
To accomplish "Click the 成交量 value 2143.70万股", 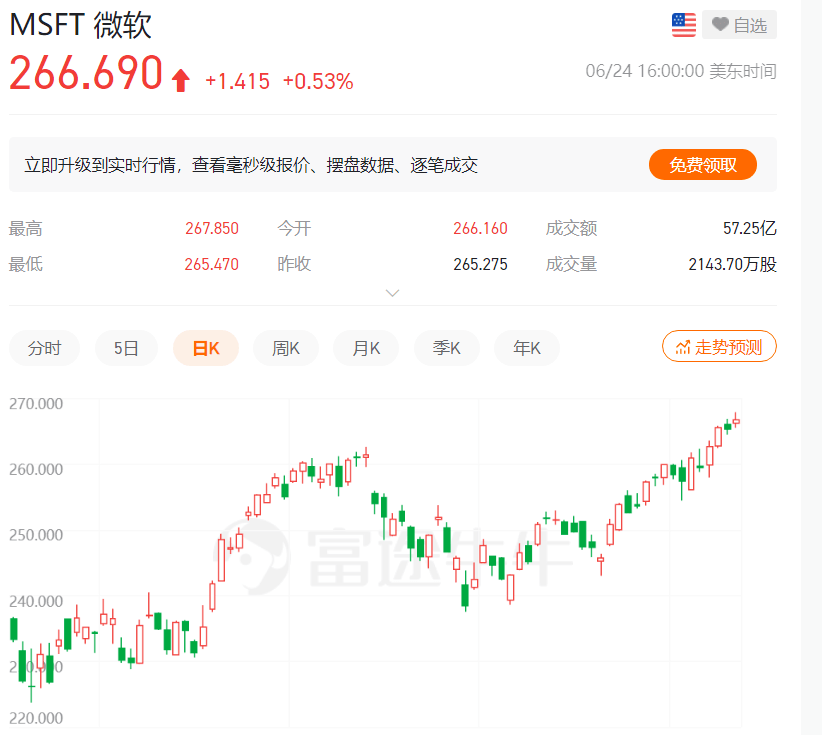I will point(732,264).
